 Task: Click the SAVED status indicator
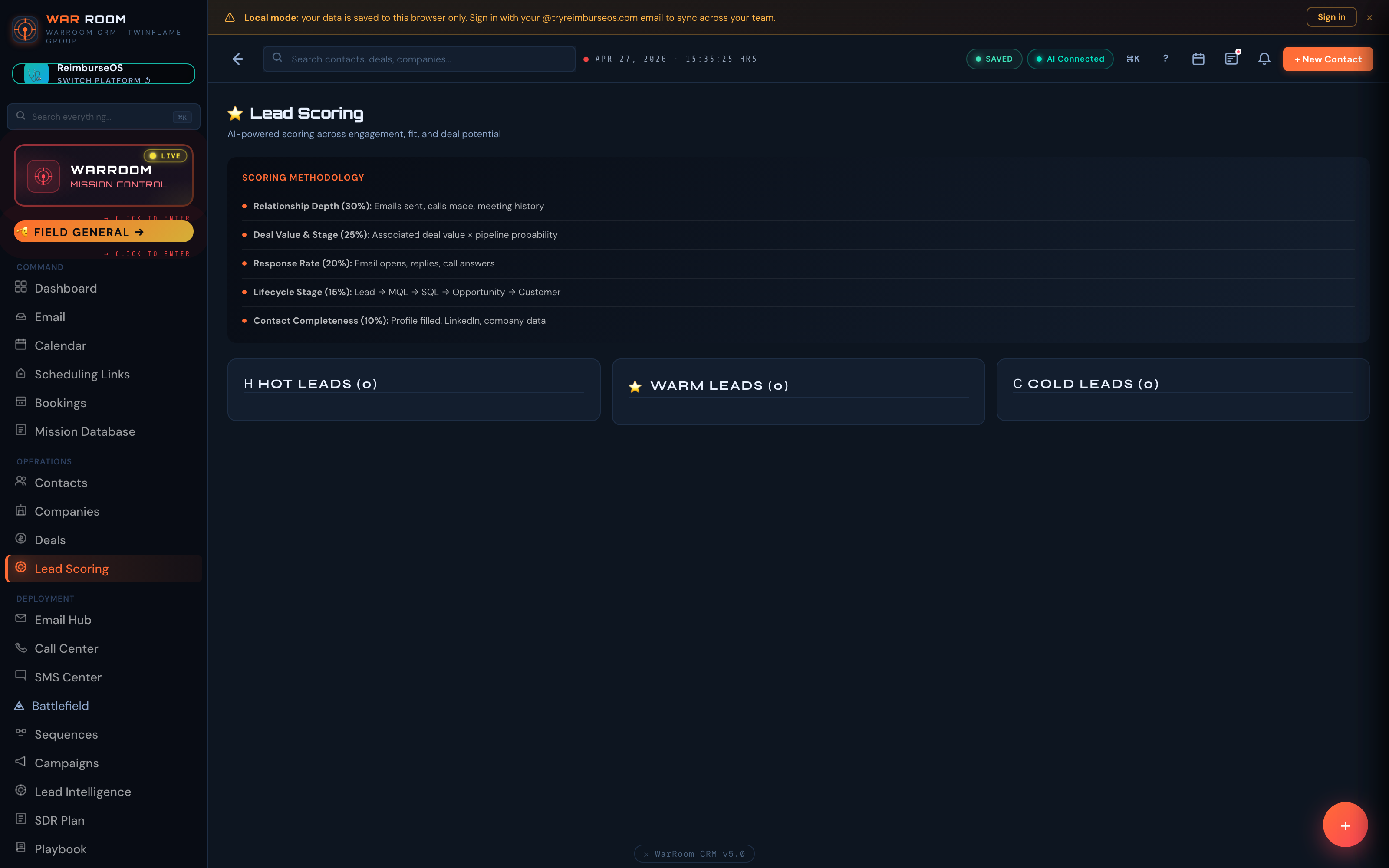(x=994, y=59)
